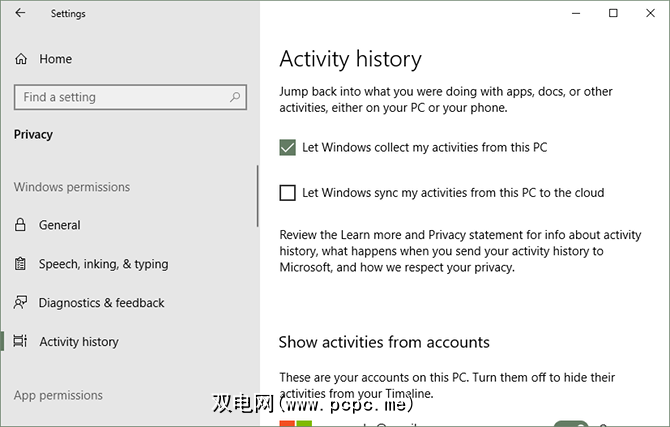Open the General privacy page

60,225
